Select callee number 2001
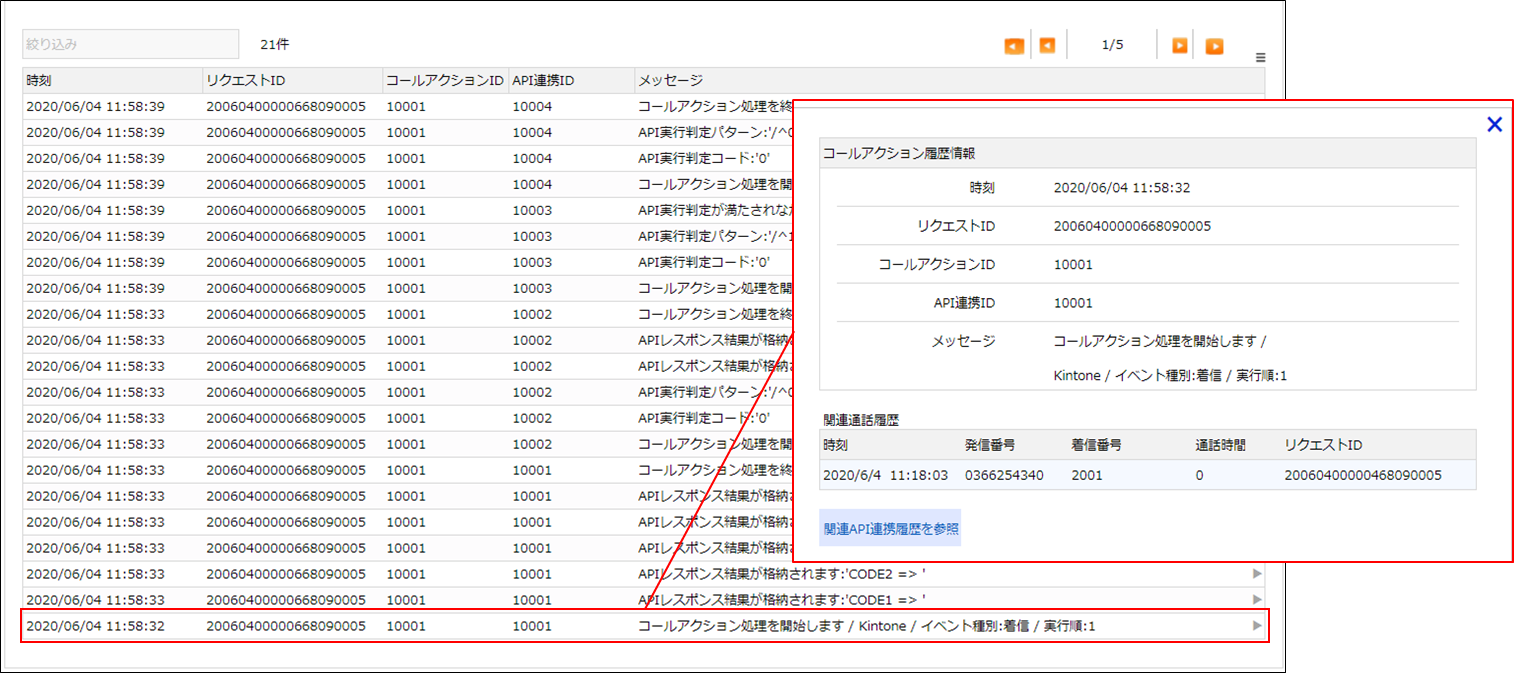The width and height of the screenshot is (1514, 673). pos(1087,475)
